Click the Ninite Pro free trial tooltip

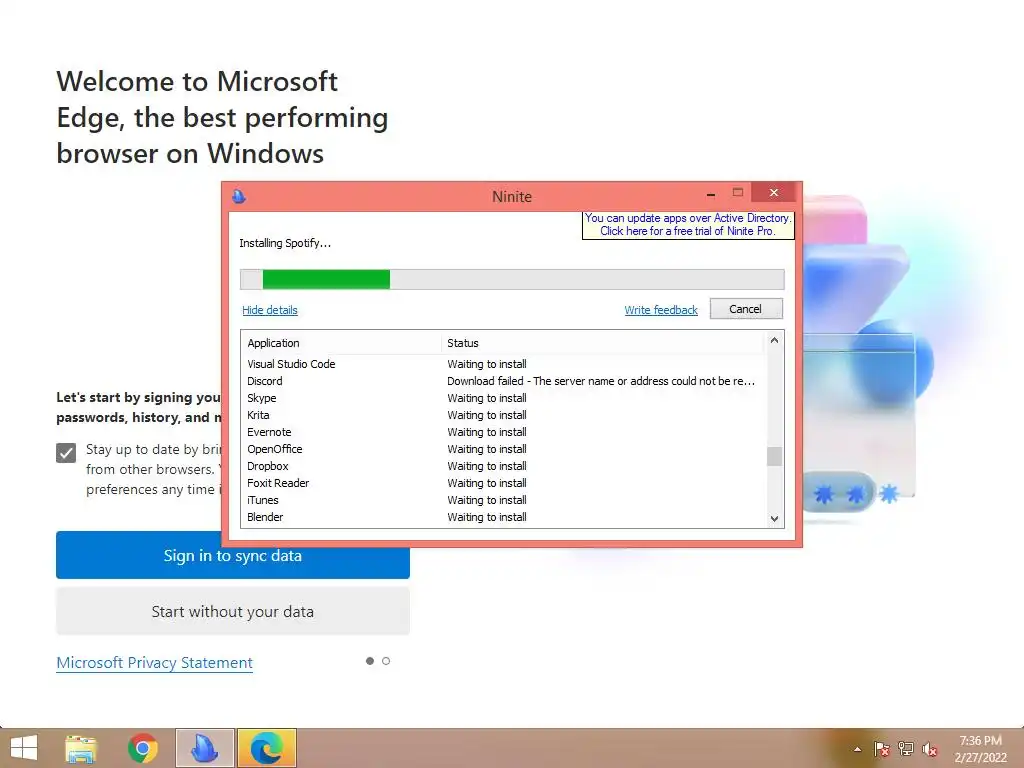[688, 225]
